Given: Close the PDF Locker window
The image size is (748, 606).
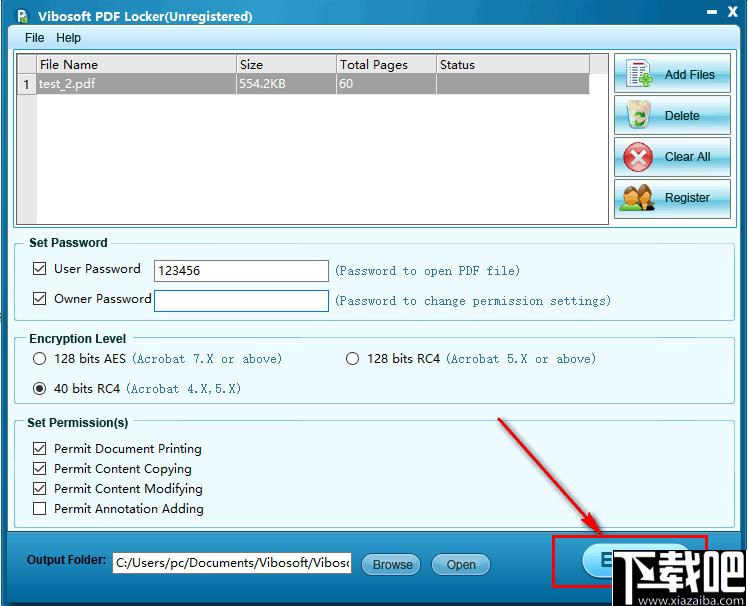Looking at the screenshot, I should pos(733,11).
